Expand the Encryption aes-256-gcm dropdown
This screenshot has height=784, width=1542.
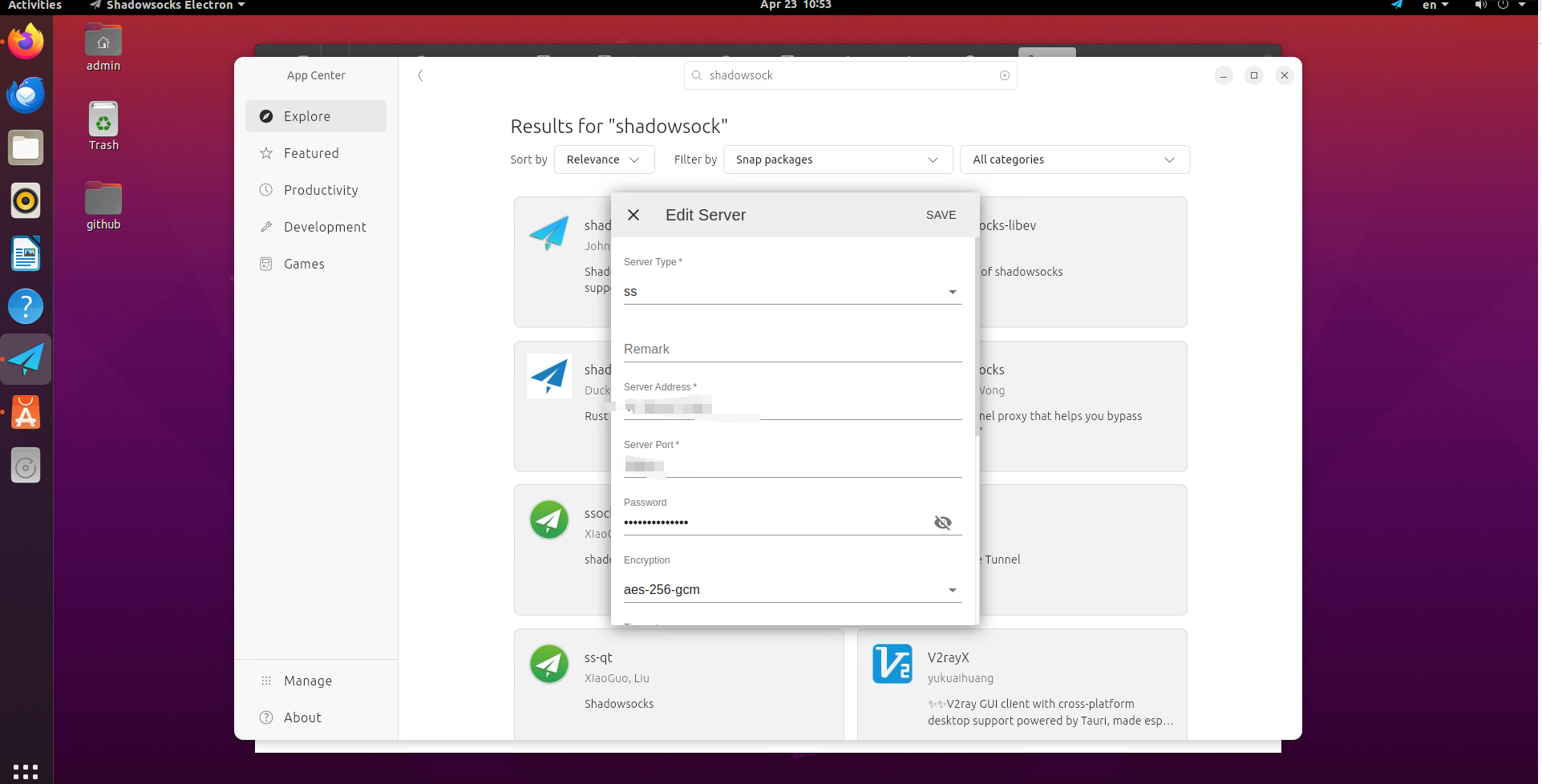coord(951,589)
